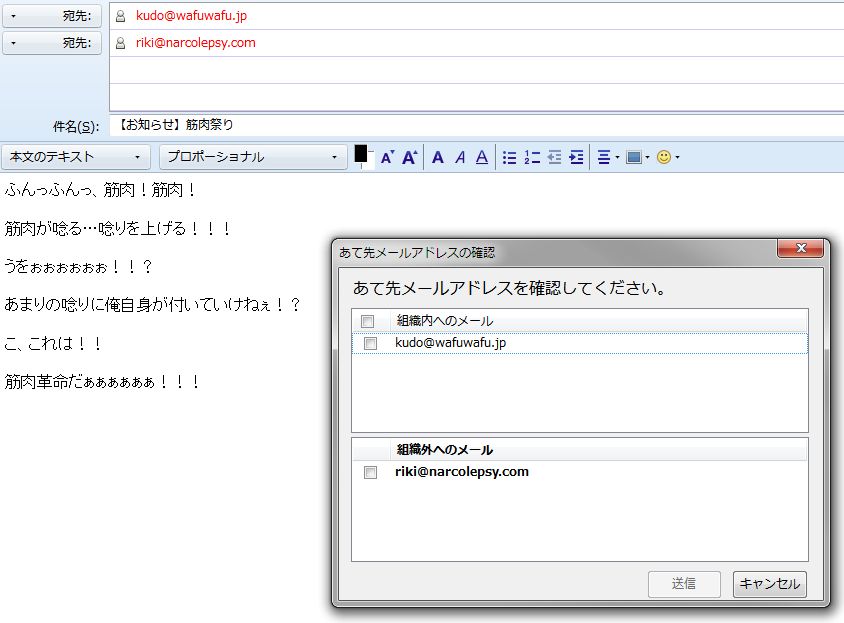Click the 送信 send button
The width and height of the screenshot is (844, 623).
684,584
